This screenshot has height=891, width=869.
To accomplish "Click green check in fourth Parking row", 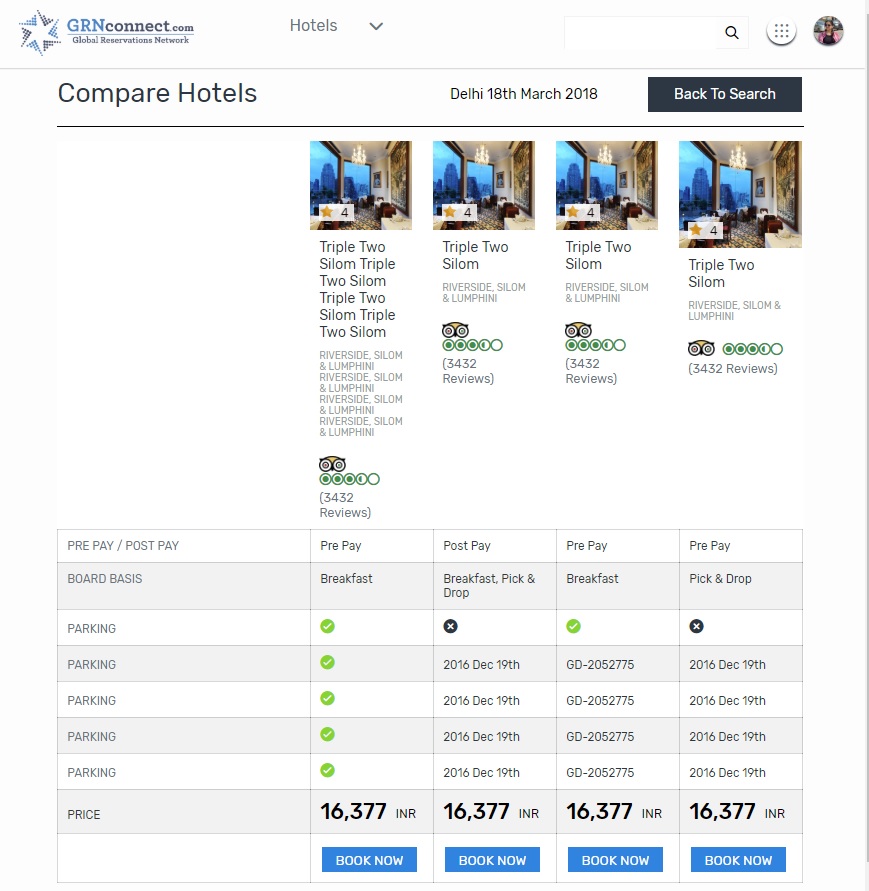I will pyautogui.click(x=327, y=734).
